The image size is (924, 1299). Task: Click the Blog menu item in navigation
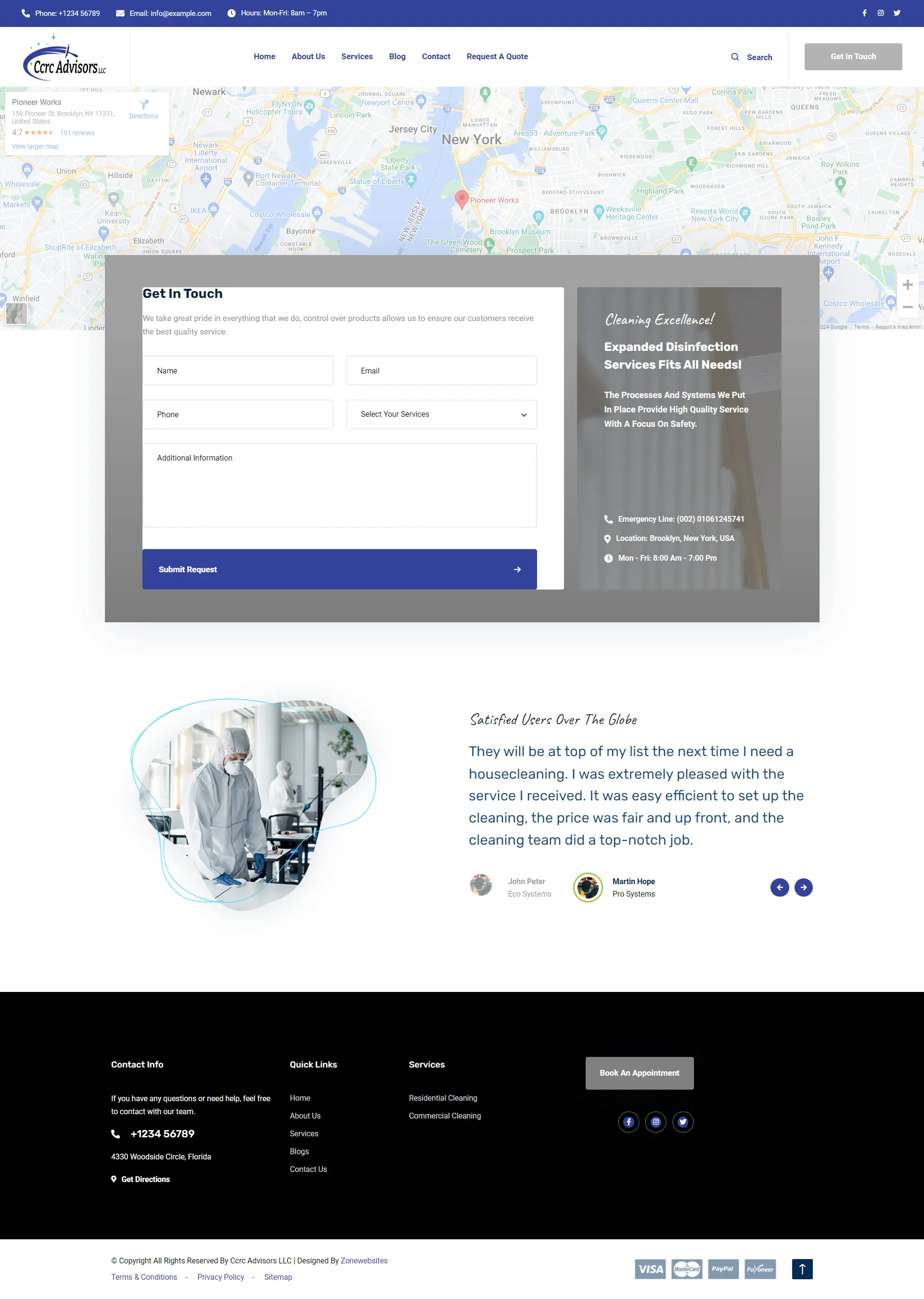point(397,56)
